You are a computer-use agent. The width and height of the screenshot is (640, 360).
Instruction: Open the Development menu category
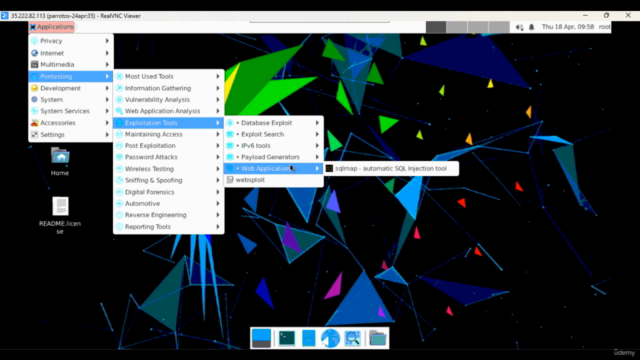pos(71,88)
